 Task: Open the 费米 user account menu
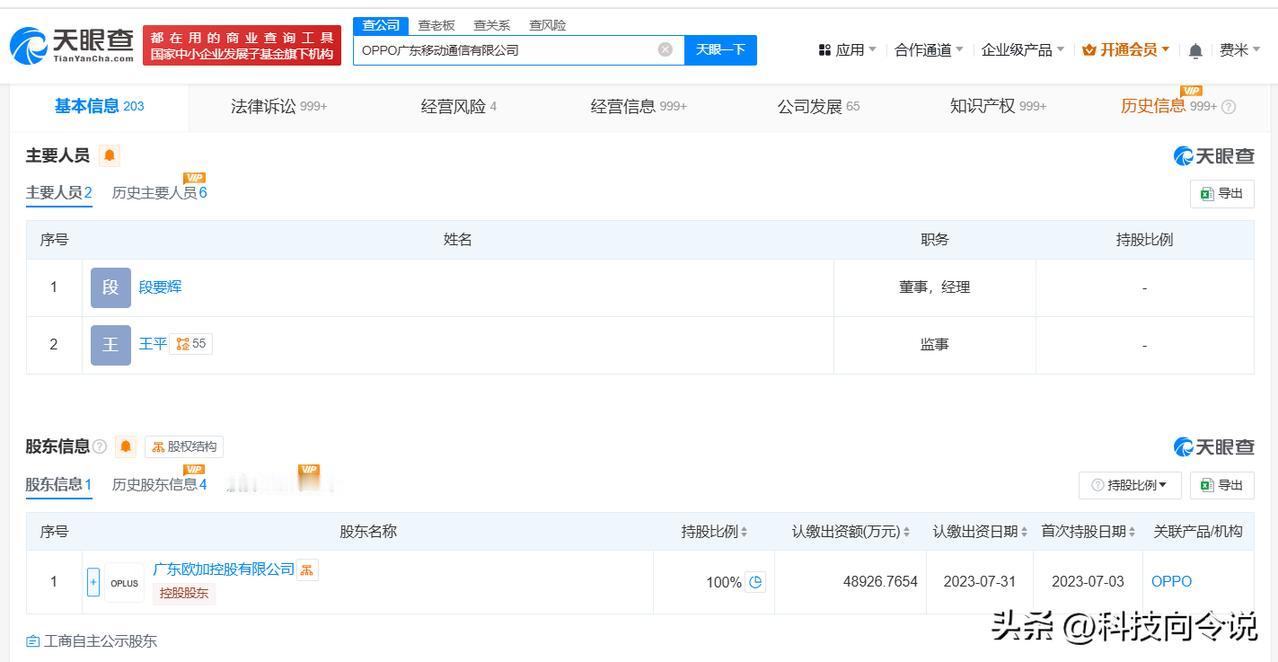1240,50
